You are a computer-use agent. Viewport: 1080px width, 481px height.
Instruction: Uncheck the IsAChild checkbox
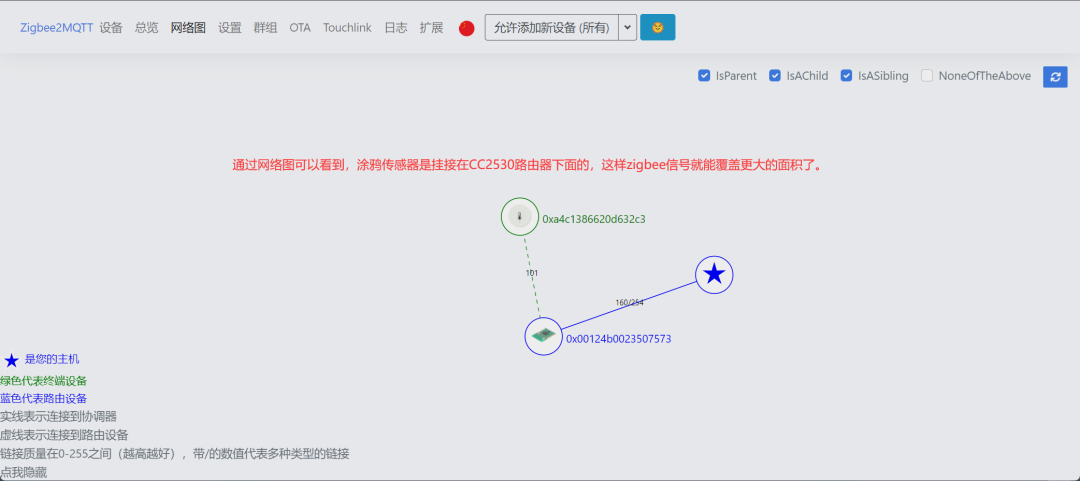(x=775, y=76)
